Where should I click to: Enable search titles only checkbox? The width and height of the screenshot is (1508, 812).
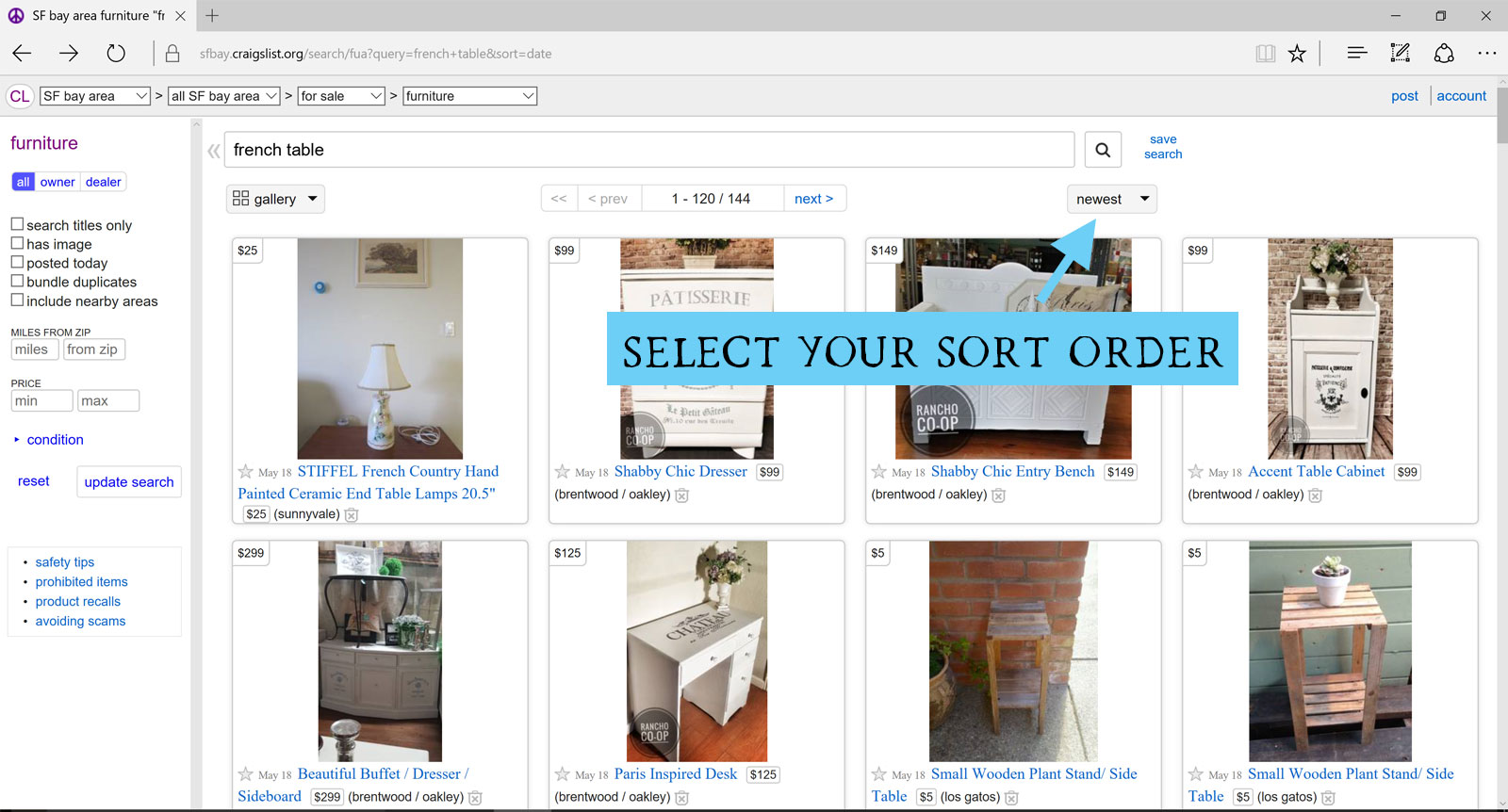coord(17,224)
